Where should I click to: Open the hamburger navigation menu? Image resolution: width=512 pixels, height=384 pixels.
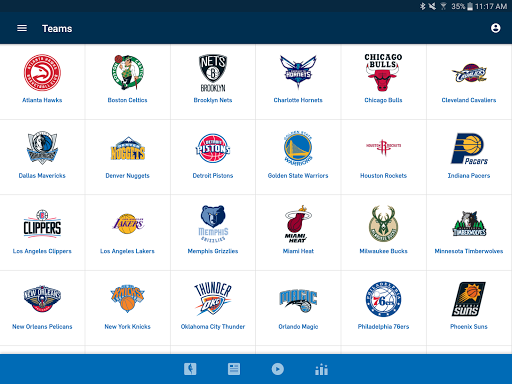[x=22, y=28]
